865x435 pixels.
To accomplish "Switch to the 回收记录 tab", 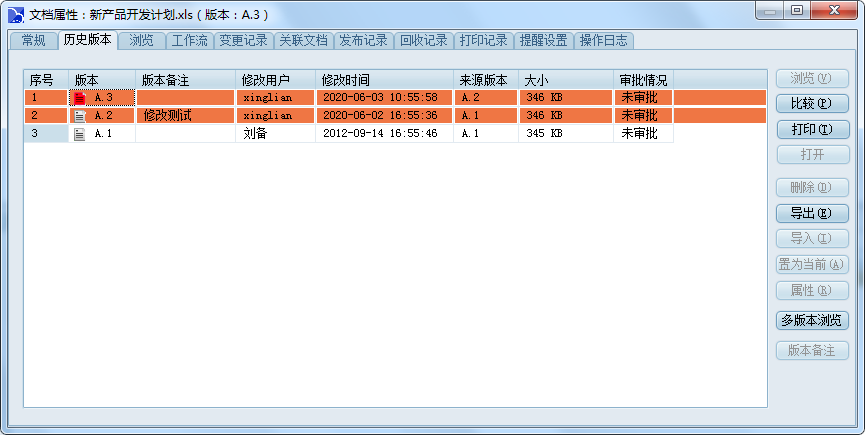I will 423,40.
